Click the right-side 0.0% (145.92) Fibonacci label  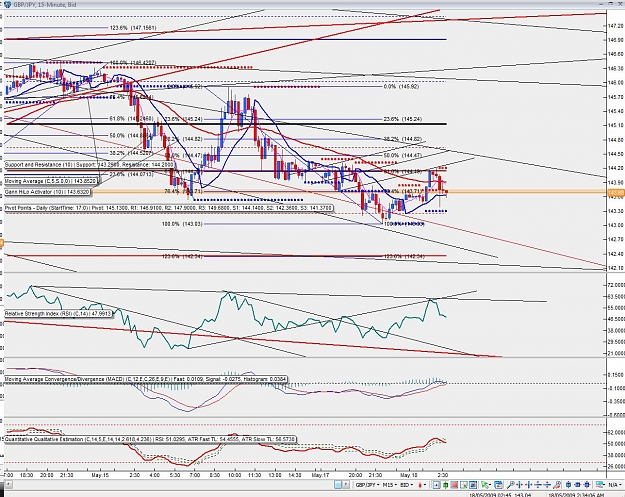pyautogui.click(x=401, y=86)
